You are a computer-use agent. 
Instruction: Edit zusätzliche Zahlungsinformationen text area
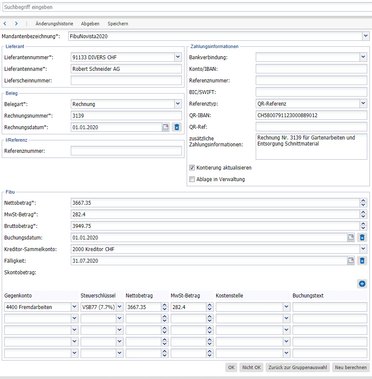pyautogui.click(x=311, y=147)
